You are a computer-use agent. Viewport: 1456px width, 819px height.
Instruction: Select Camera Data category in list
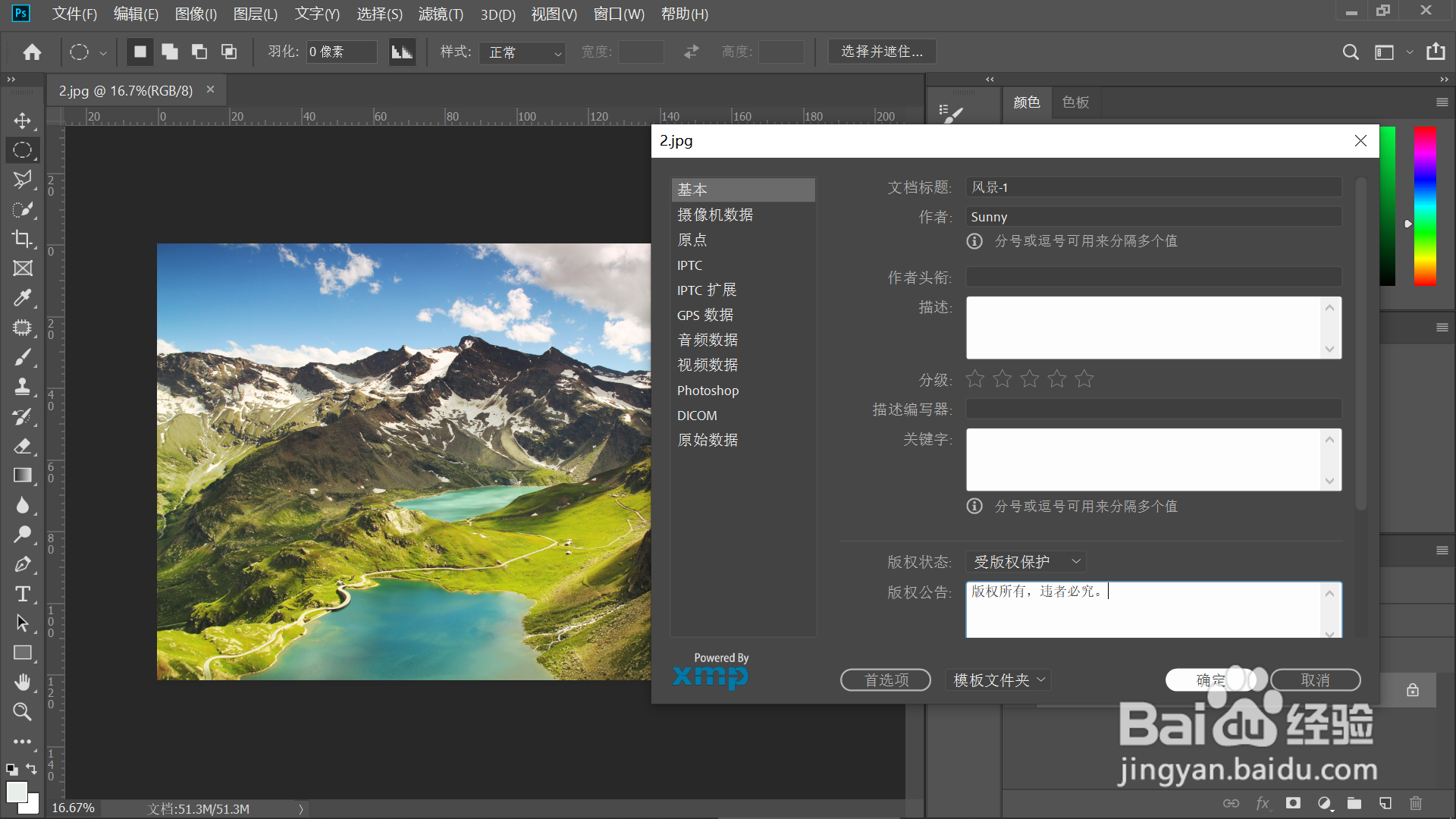click(715, 215)
